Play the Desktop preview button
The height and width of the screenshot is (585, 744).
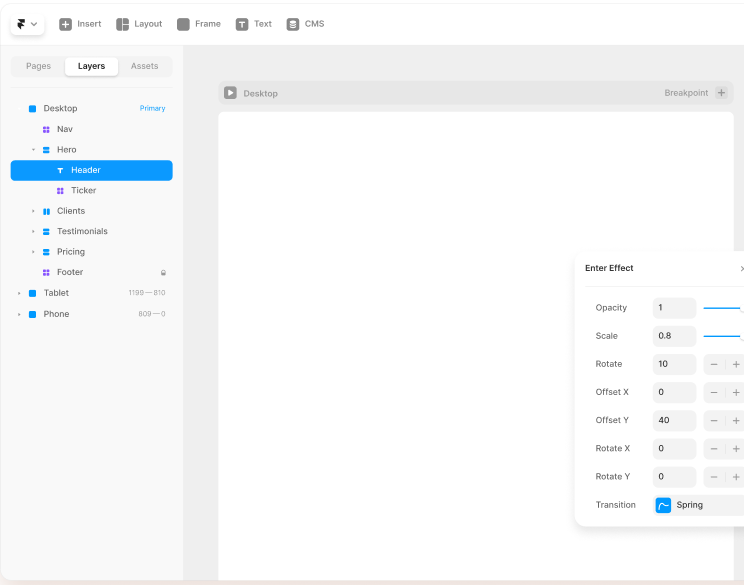230,93
